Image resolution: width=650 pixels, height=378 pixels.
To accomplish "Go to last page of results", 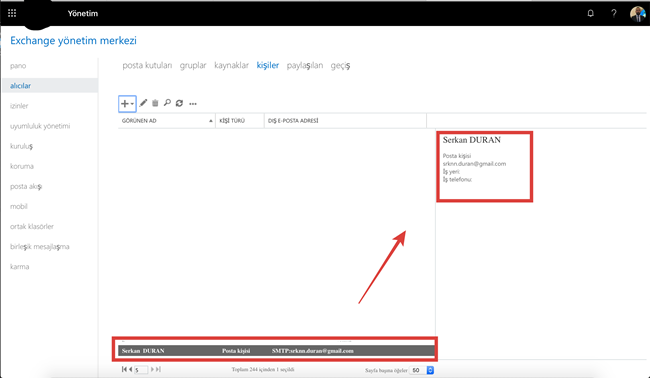I will [x=158, y=369].
